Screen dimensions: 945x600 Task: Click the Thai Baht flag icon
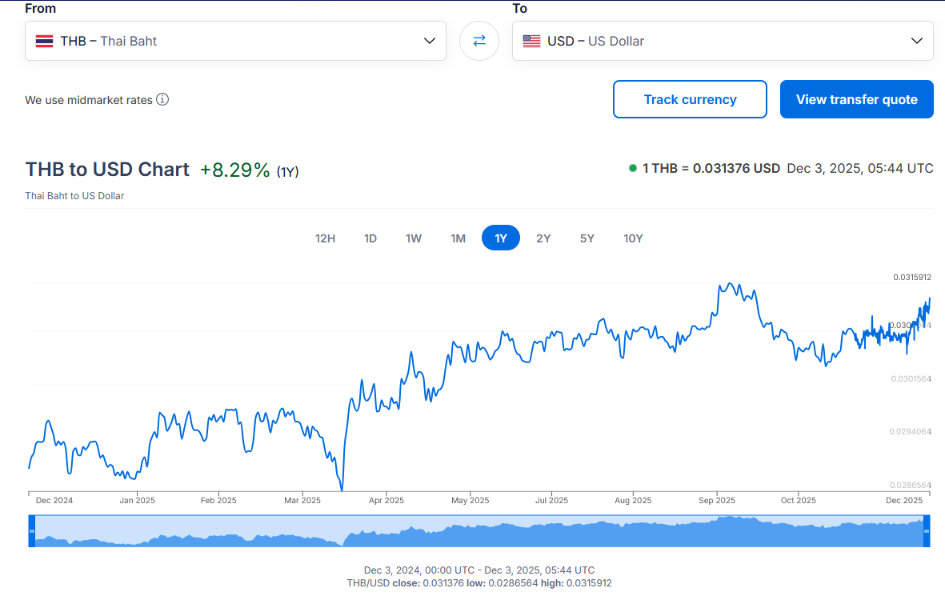click(44, 41)
